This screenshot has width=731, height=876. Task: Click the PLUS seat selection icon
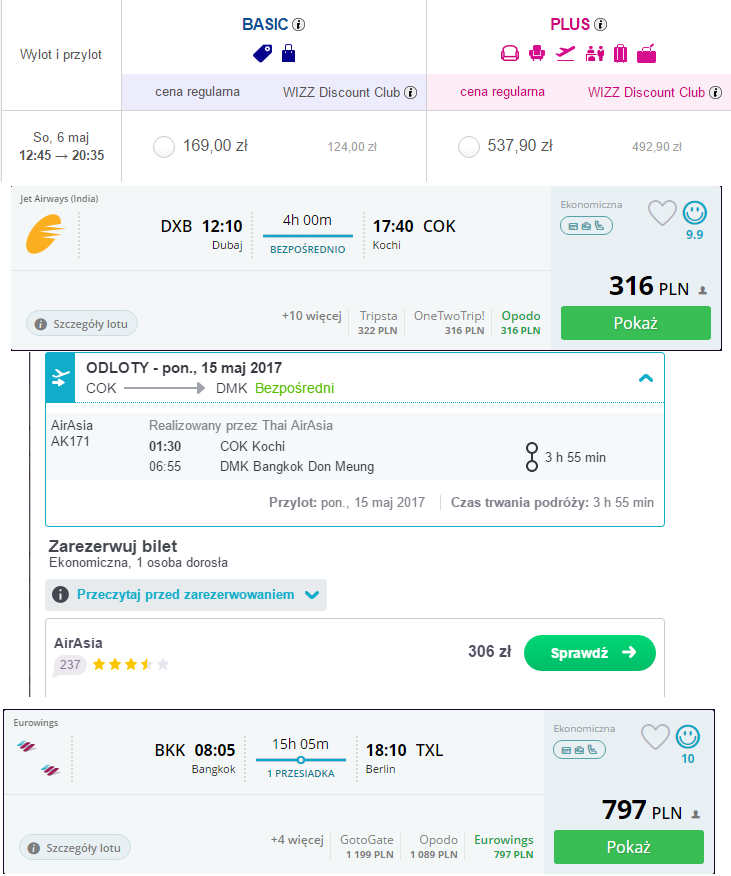tap(537, 54)
